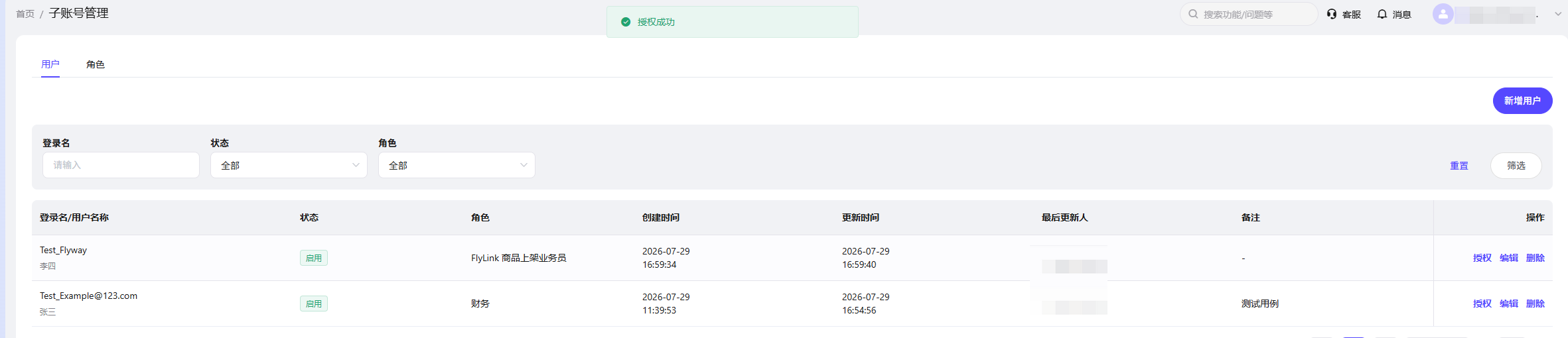Focus the 登录名 input field
Image resolution: width=1568 pixels, height=338 pixels.
(x=121, y=165)
